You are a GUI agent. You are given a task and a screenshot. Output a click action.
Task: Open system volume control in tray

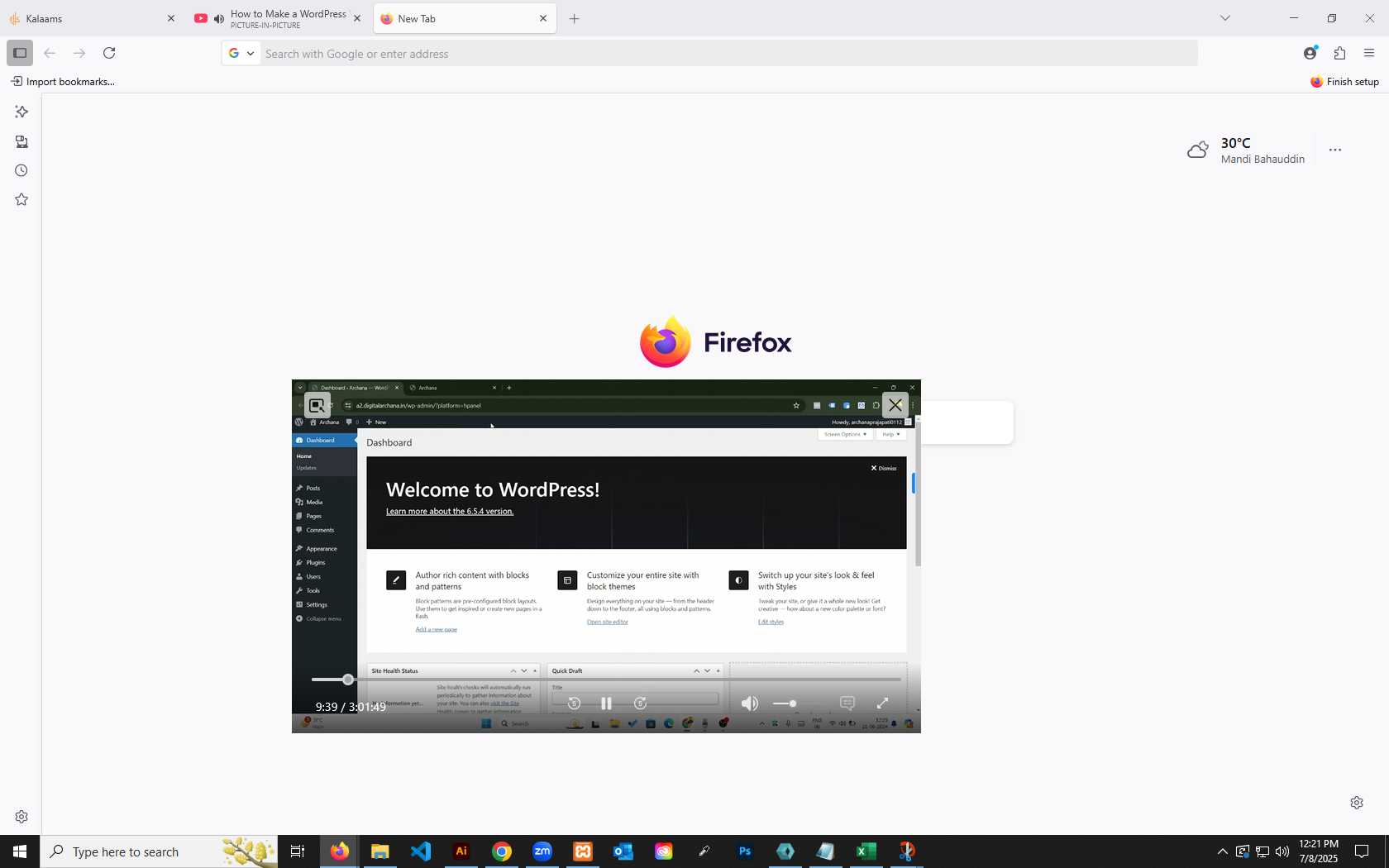point(1282,851)
